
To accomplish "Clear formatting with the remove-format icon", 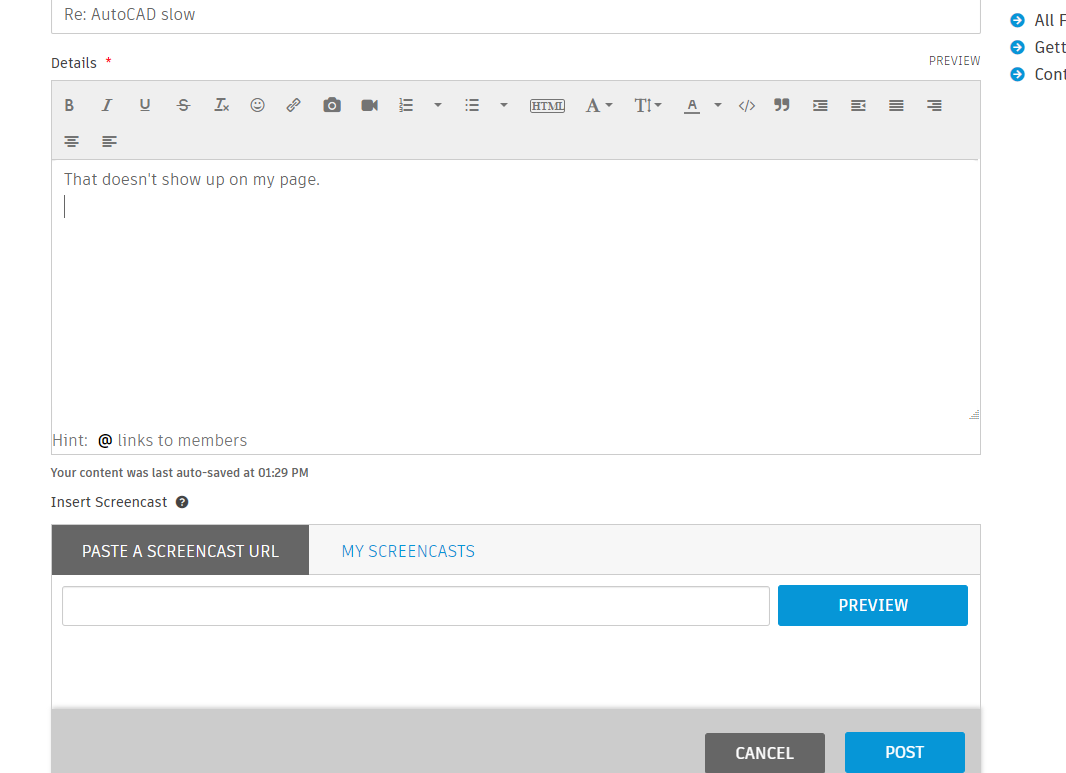I will click(x=221, y=105).
